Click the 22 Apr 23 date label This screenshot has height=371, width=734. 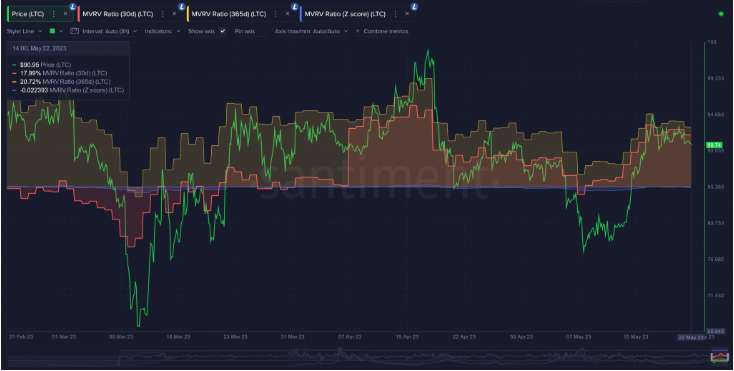(464, 337)
